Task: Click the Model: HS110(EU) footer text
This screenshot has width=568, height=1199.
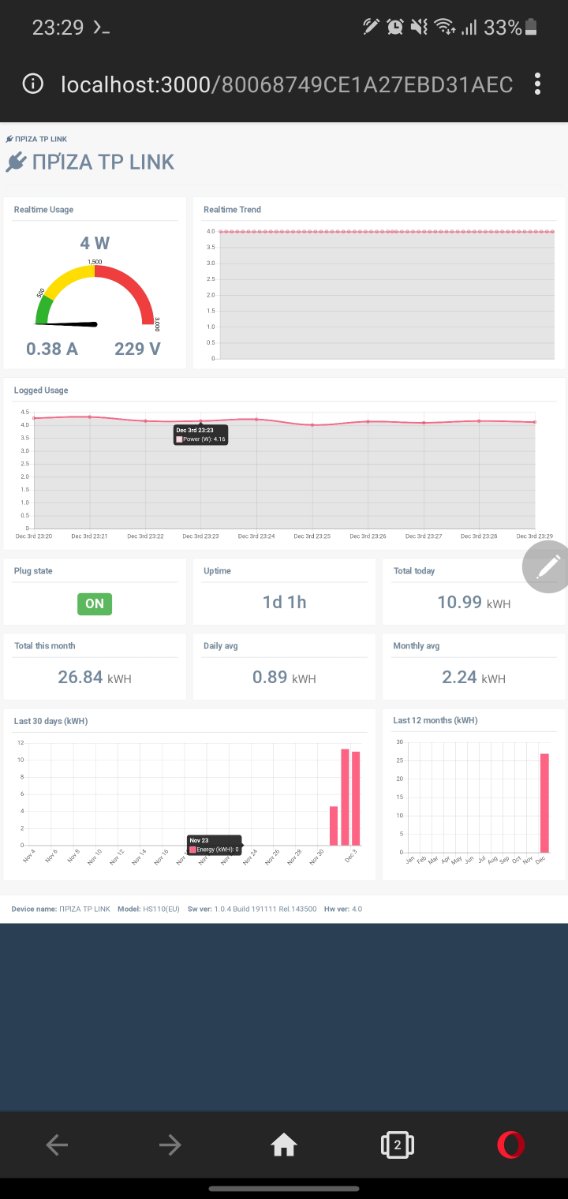Action: (x=149, y=909)
